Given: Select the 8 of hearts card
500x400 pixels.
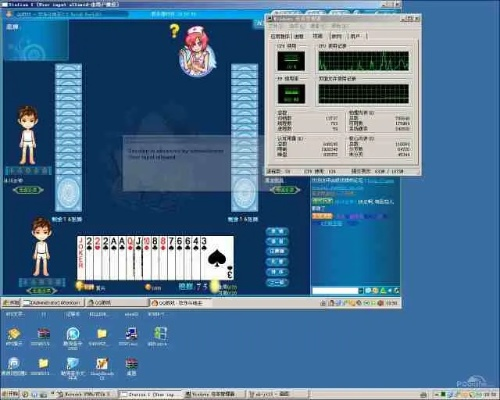Looking at the screenshot, I should click(x=163, y=258).
